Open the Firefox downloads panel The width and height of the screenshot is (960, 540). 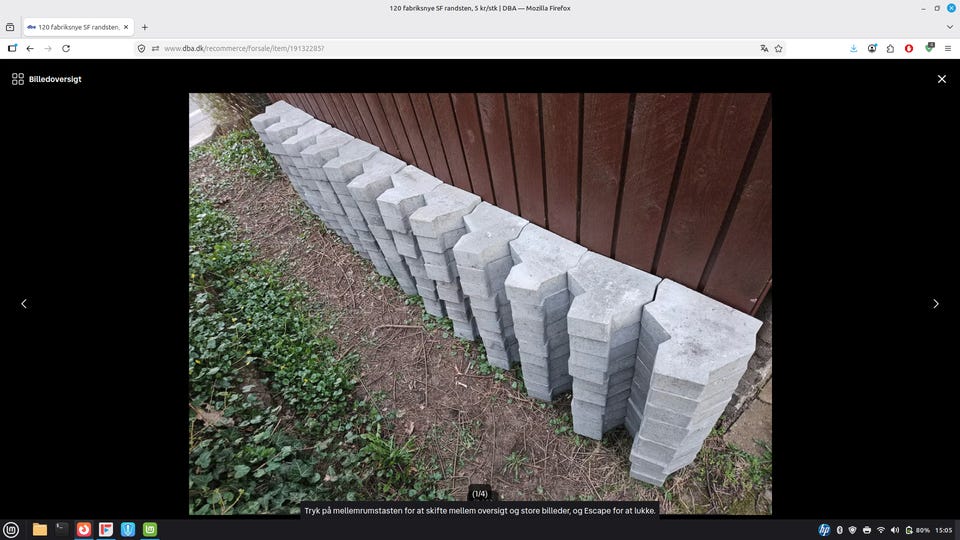pos(853,48)
